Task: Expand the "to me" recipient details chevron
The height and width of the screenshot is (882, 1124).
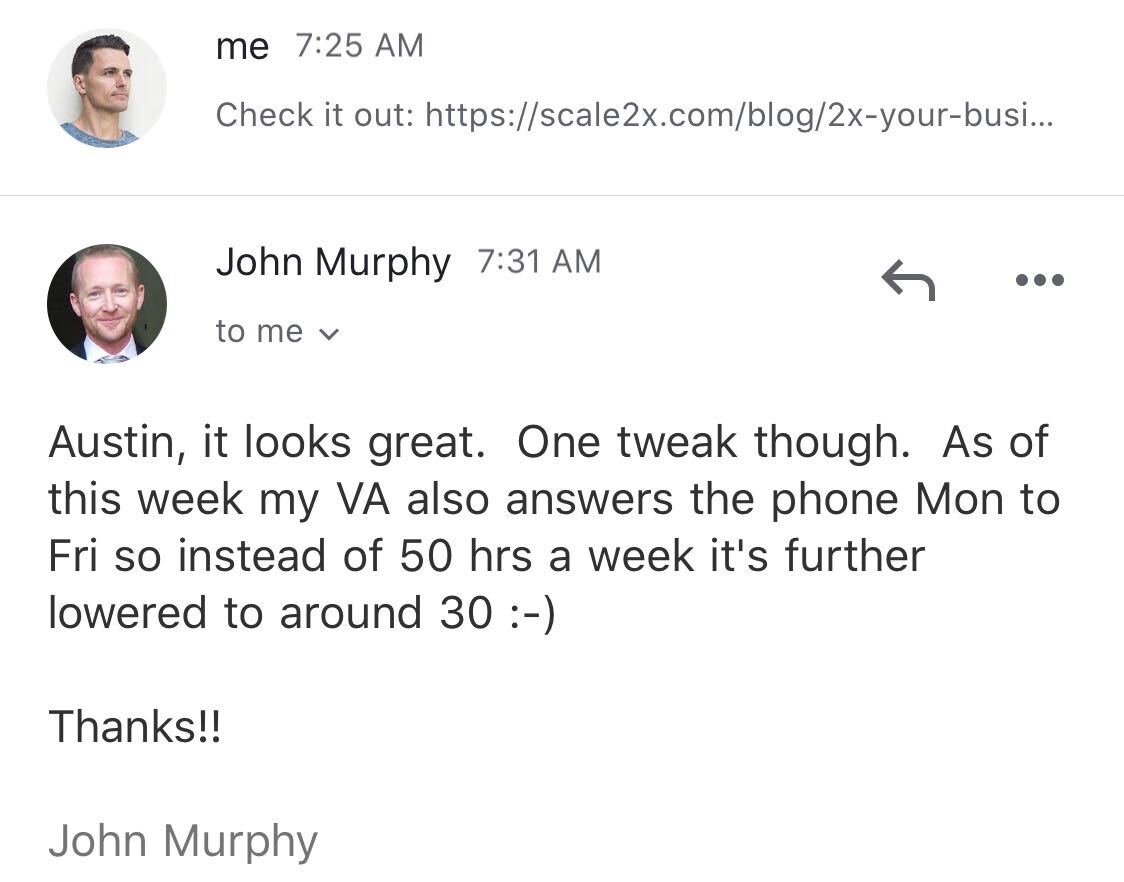Action: (328, 334)
